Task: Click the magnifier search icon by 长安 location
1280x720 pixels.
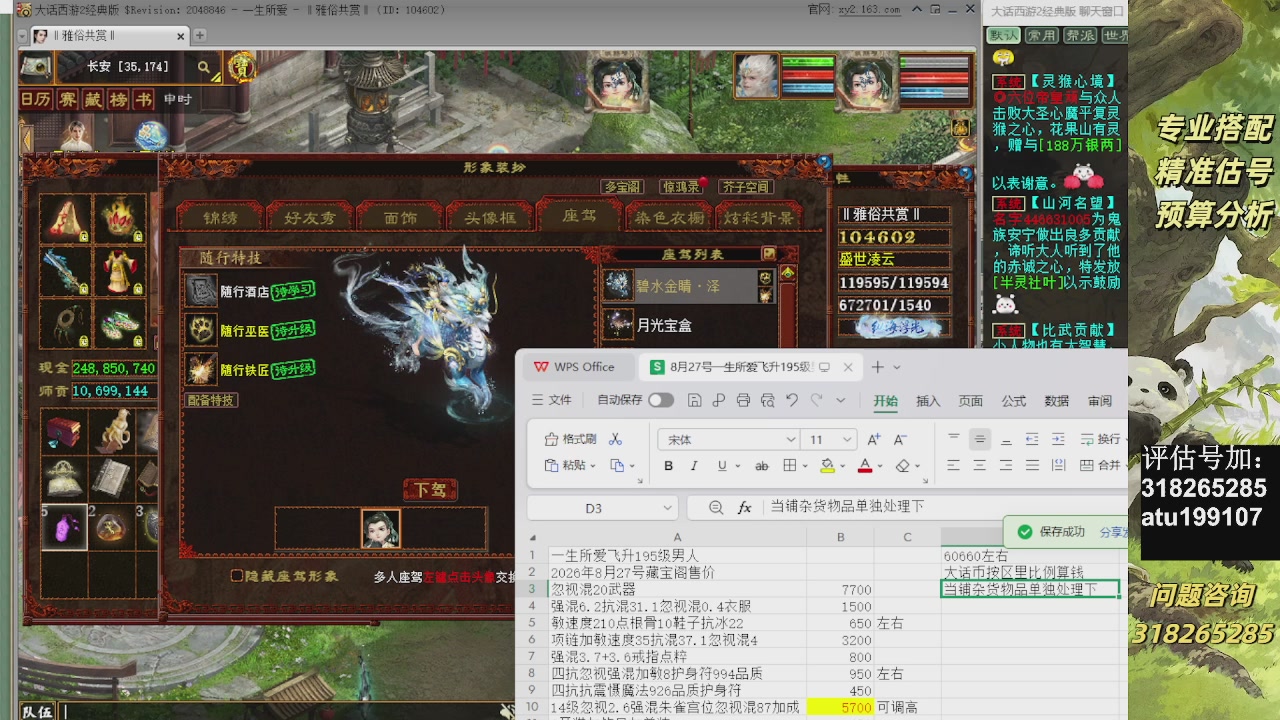Action: point(204,68)
